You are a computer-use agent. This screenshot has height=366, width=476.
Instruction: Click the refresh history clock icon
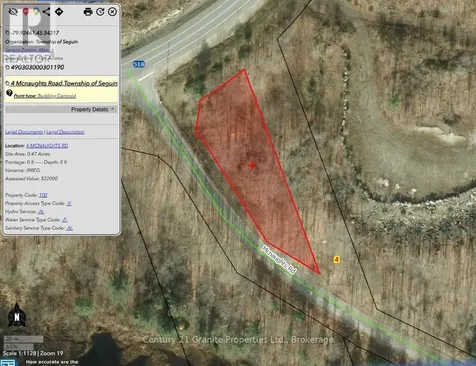coord(100,12)
